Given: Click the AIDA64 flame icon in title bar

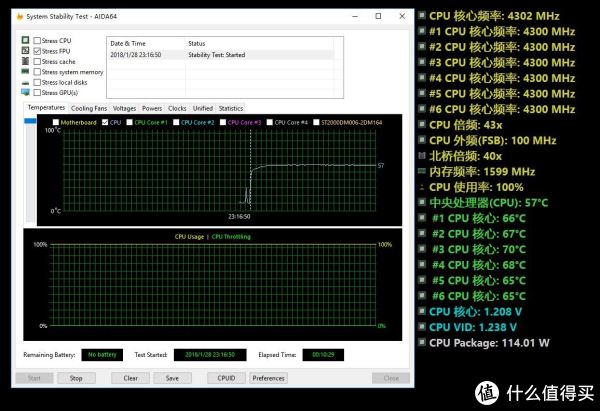Looking at the screenshot, I should (x=20, y=17).
